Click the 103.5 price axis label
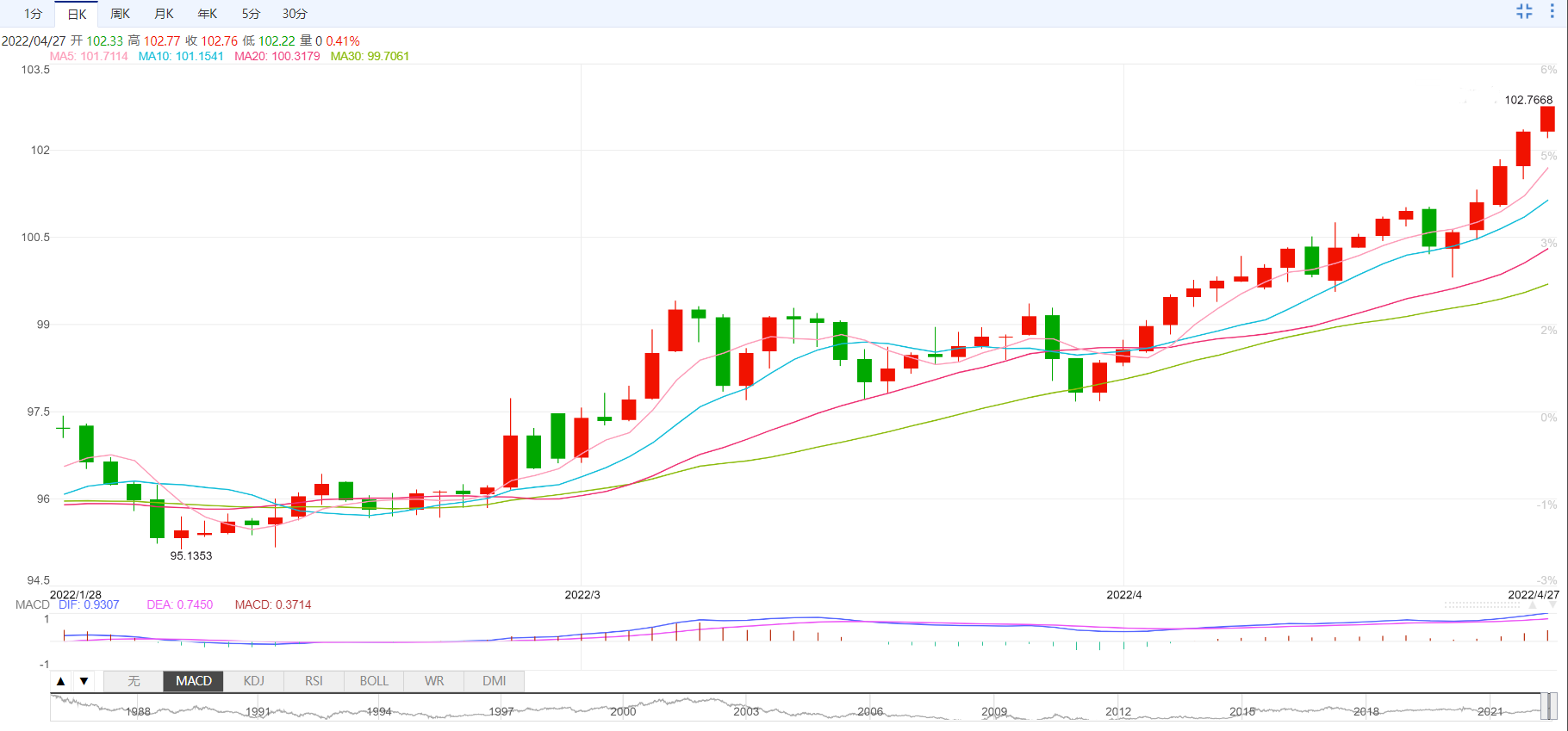The width and height of the screenshot is (1568, 731). 35,70
